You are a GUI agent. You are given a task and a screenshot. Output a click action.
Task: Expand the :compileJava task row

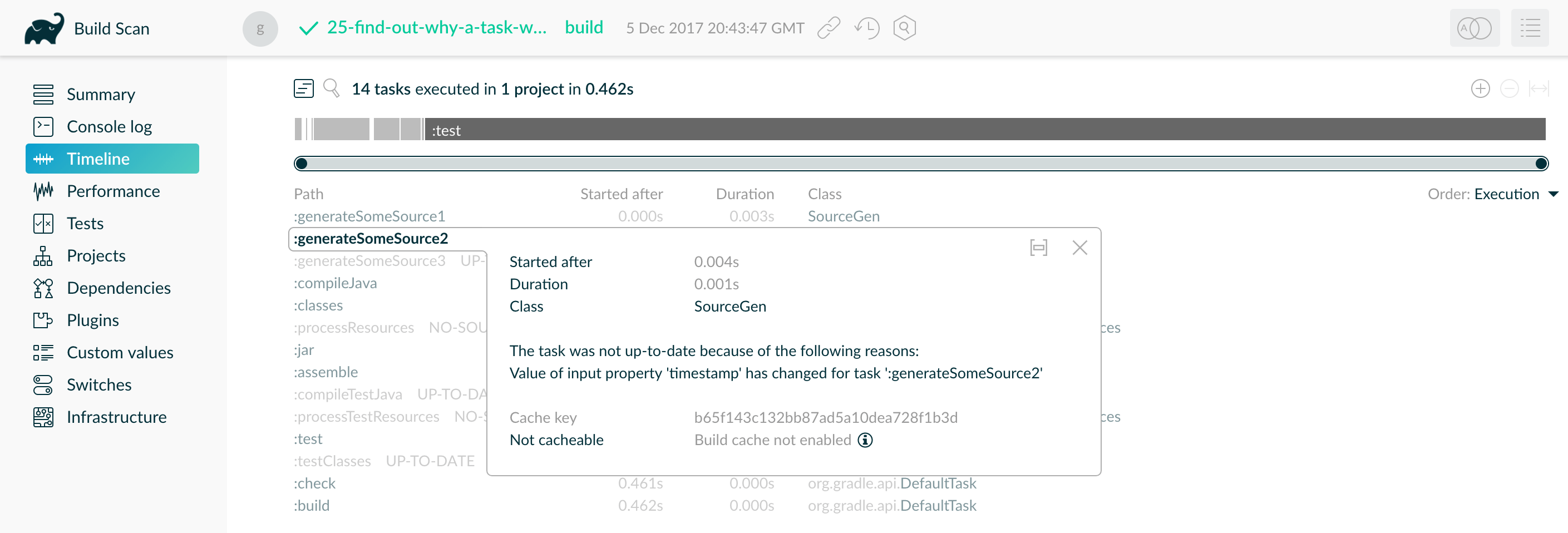[336, 283]
